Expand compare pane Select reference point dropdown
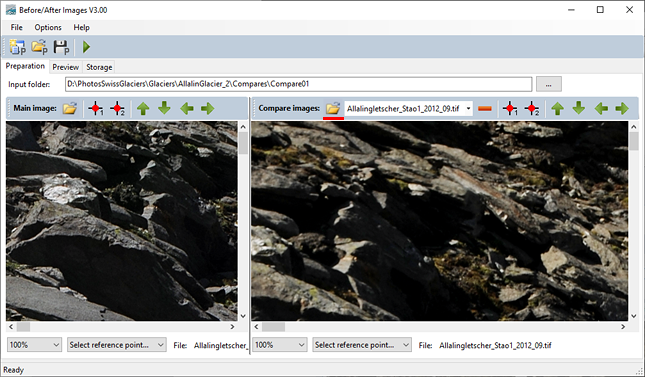The height and width of the screenshot is (377, 645). point(362,345)
